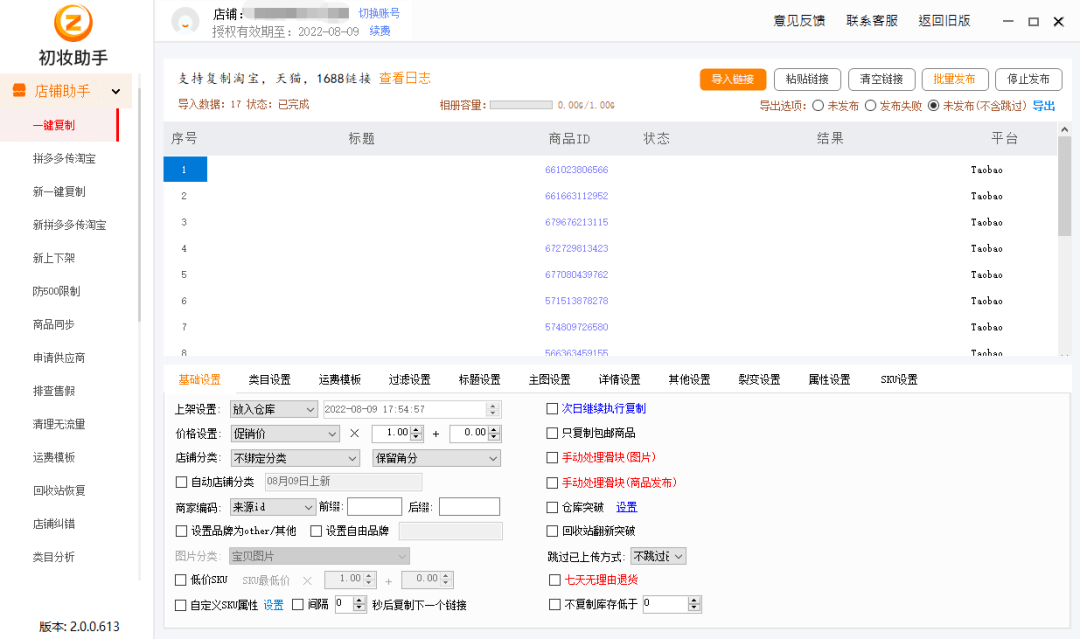
Task: Switch to the 类目设置 tab
Action: pos(269,379)
